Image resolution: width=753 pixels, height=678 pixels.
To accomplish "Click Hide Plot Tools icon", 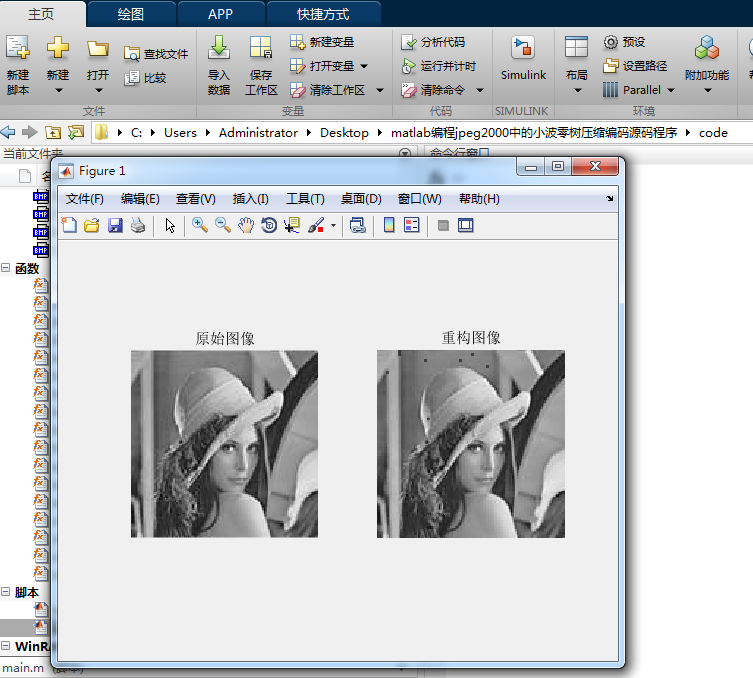I will 443,225.
